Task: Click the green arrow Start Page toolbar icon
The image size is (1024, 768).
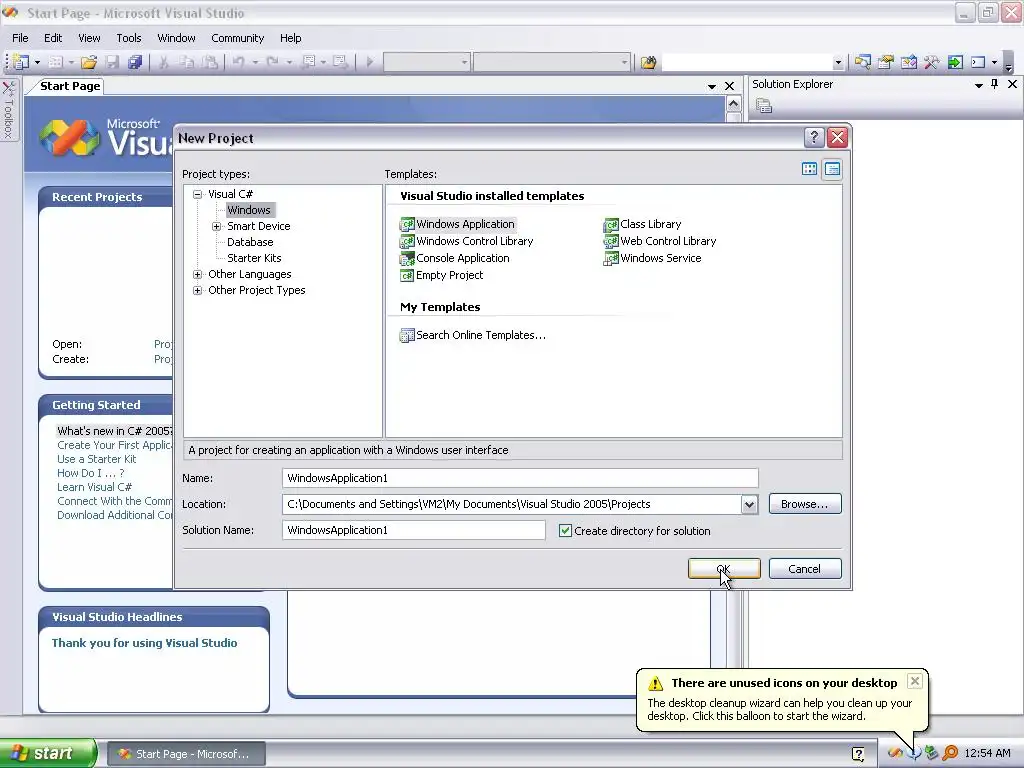Action: click(955, 63)
